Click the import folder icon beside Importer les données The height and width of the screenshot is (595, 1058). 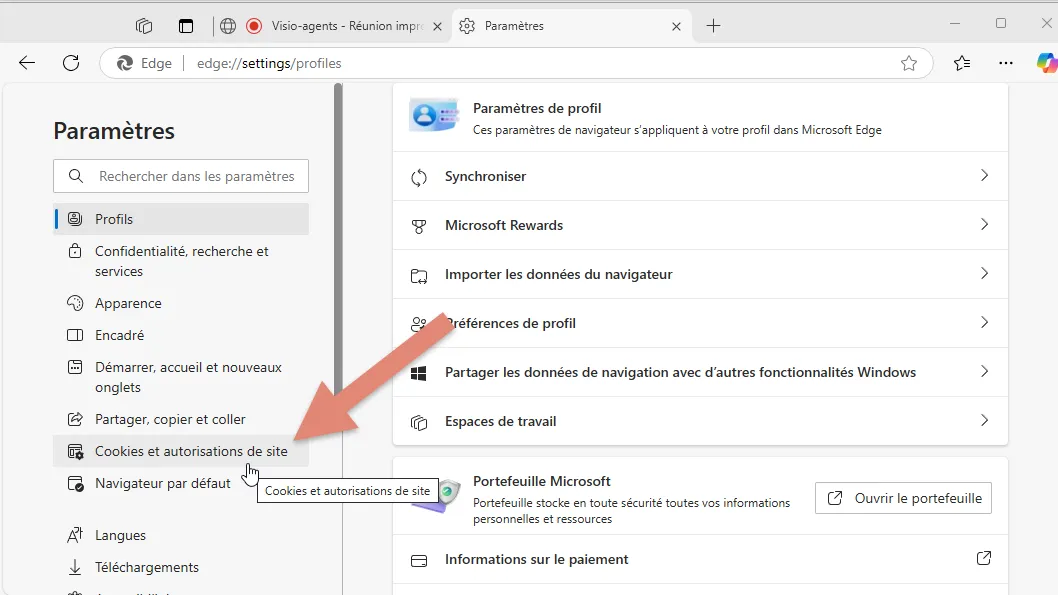click(419, 276)
